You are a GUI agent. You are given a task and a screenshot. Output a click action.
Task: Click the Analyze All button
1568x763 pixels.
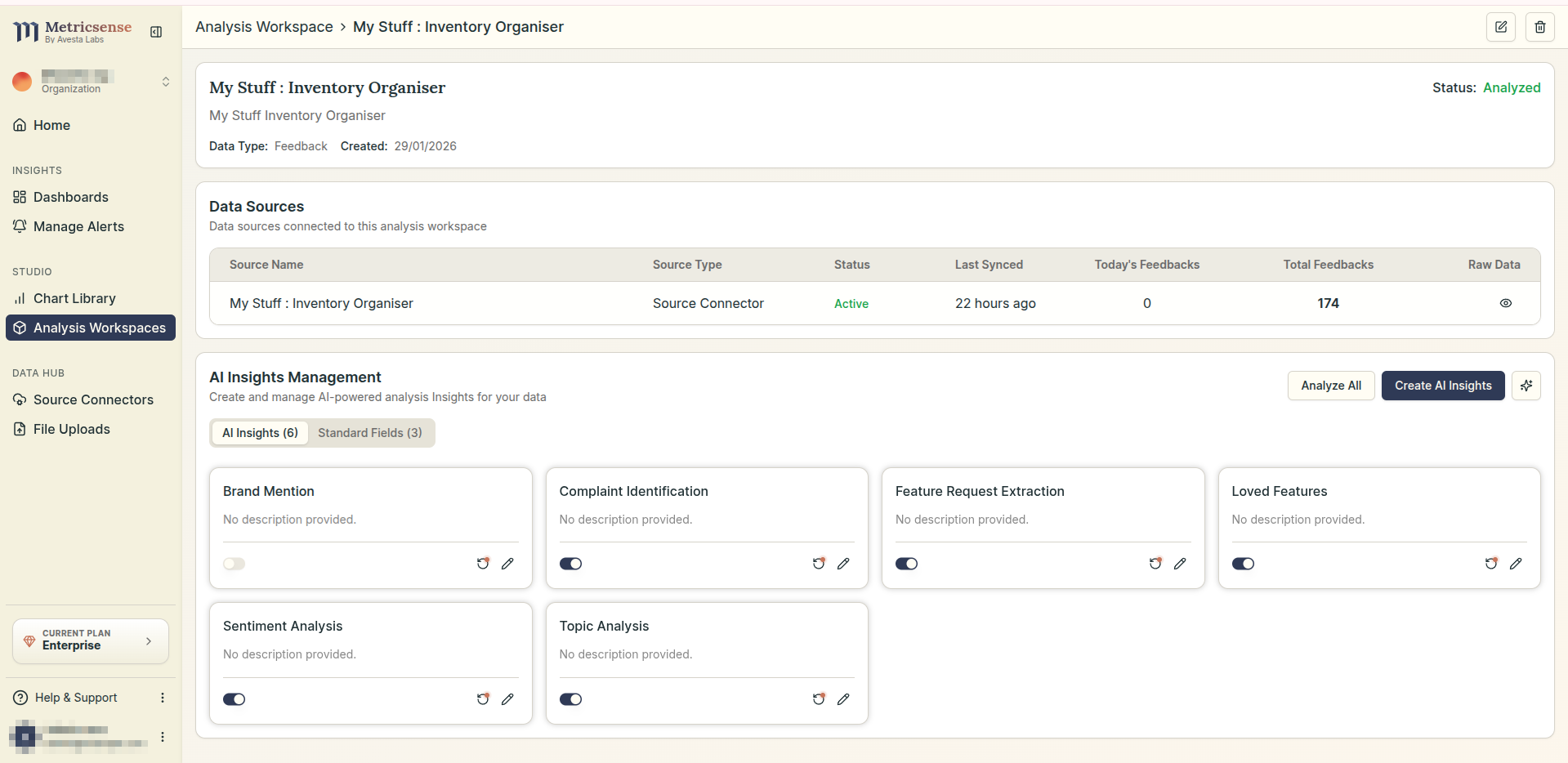point(1330,385)
